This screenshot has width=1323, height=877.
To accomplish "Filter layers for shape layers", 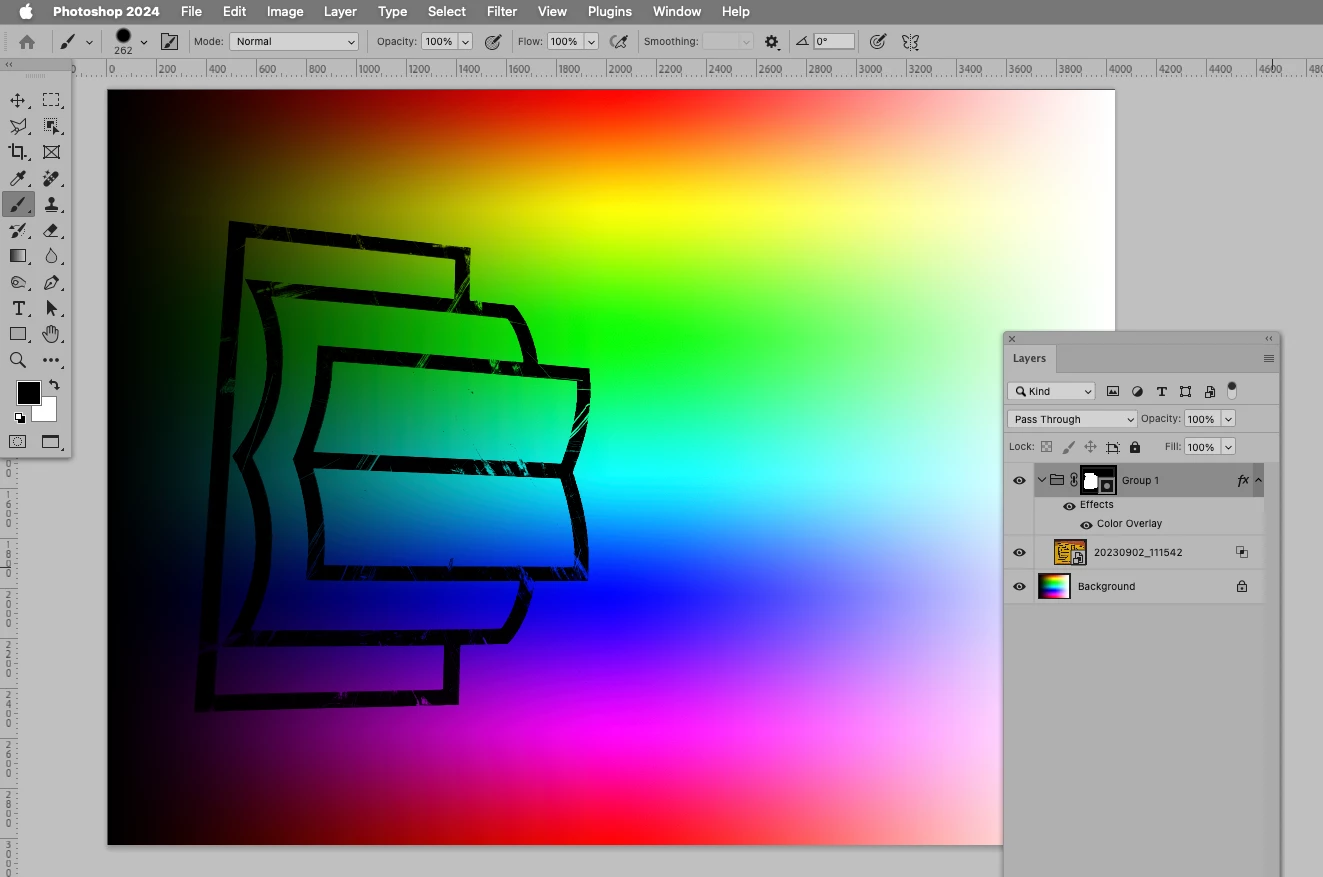I will coord(1185,391).
